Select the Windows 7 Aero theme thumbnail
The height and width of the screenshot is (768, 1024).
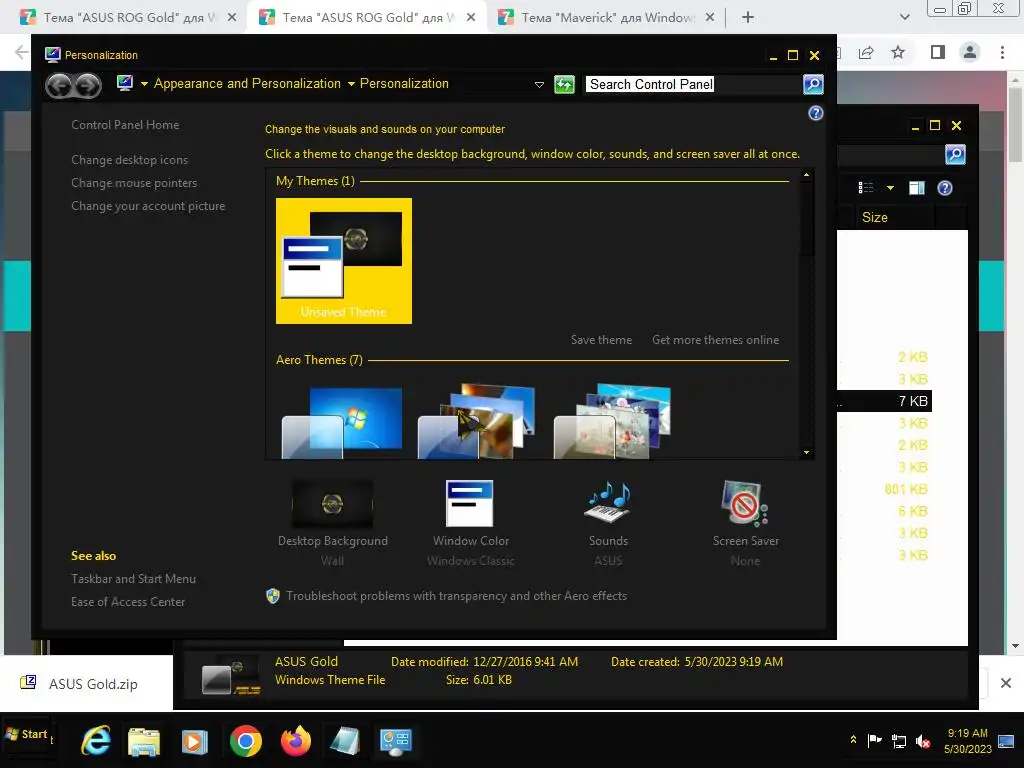pos(342,422)
